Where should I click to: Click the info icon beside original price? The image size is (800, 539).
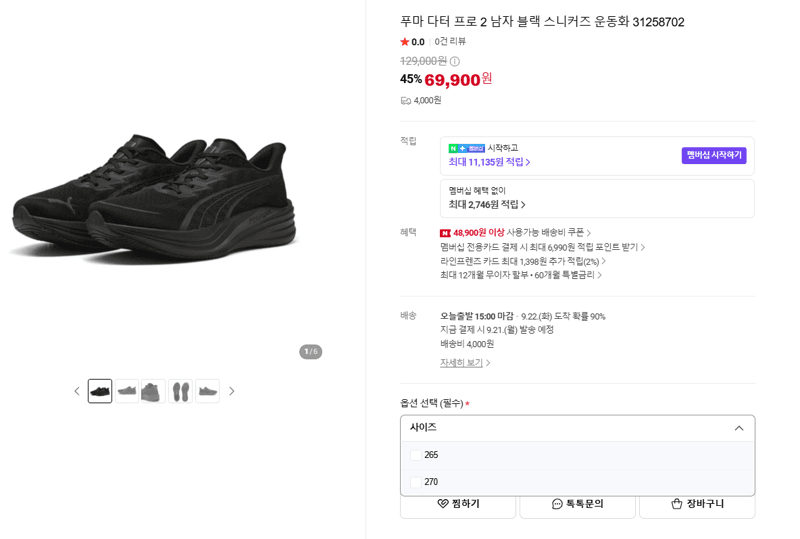click(455, 62)
